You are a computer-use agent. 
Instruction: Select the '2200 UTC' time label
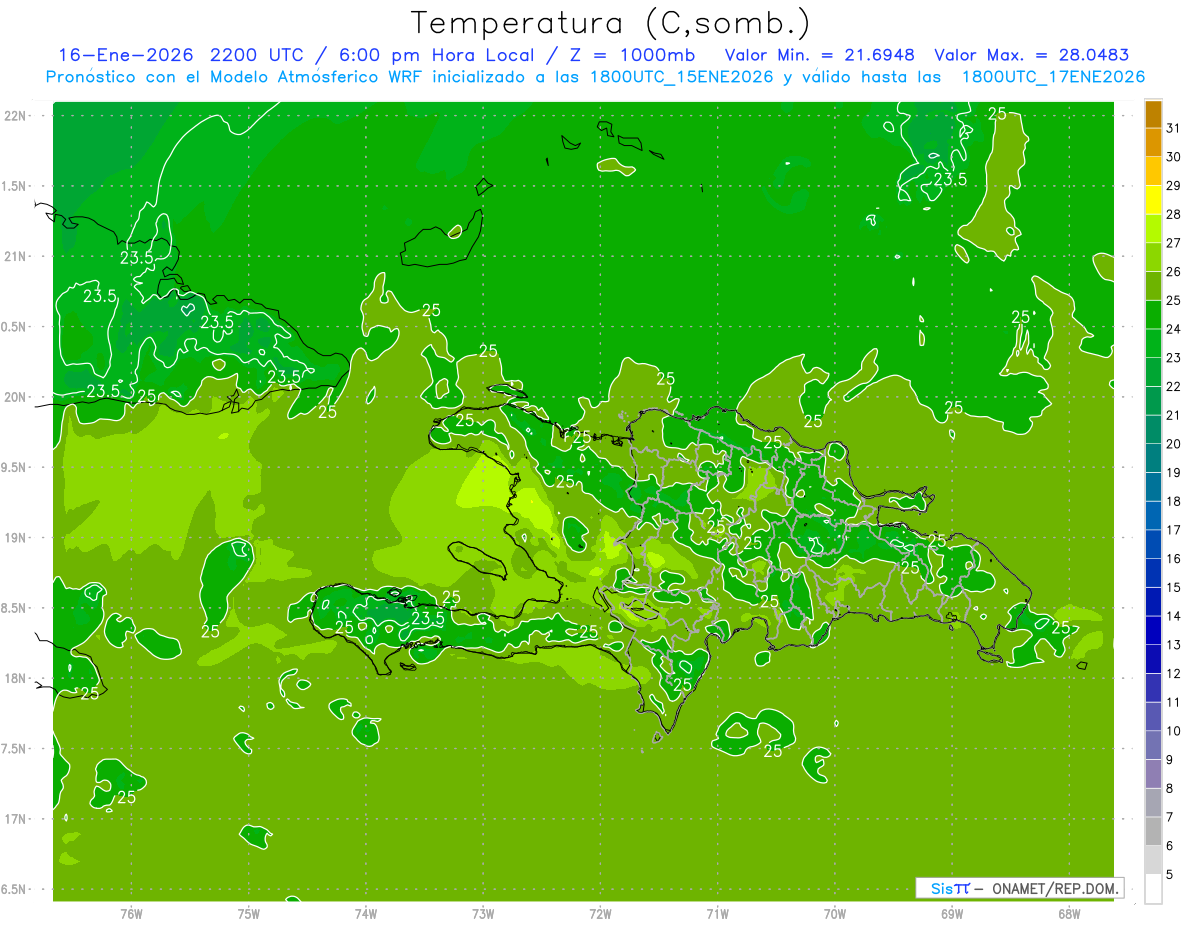tap(259, 54)
